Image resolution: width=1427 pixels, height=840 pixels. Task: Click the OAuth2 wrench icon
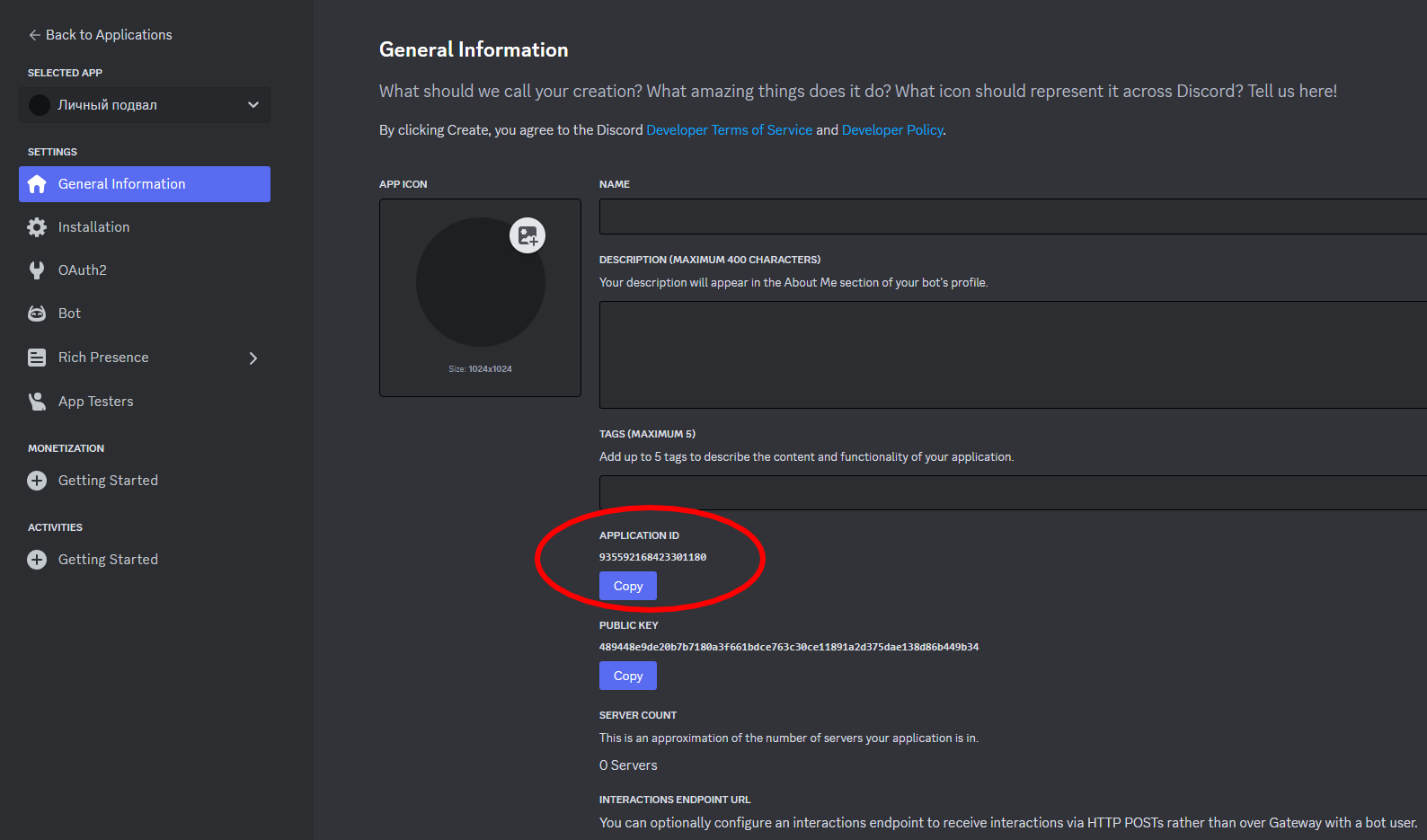[37, 270]
